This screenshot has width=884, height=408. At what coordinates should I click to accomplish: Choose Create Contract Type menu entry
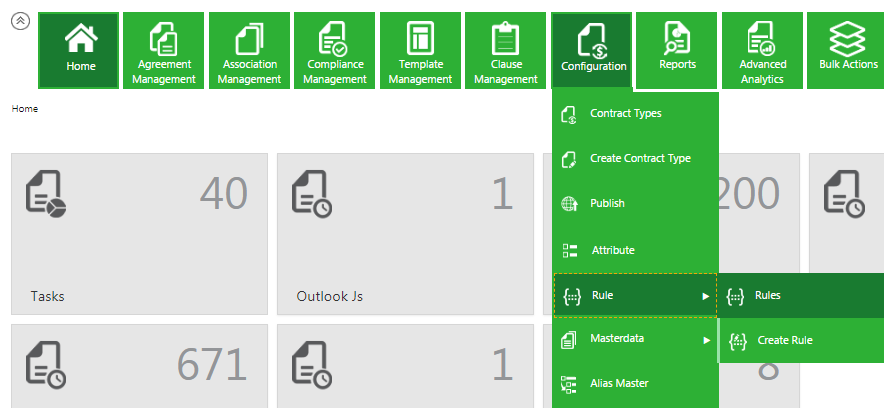pyautogui.click(x=639, y=159)
